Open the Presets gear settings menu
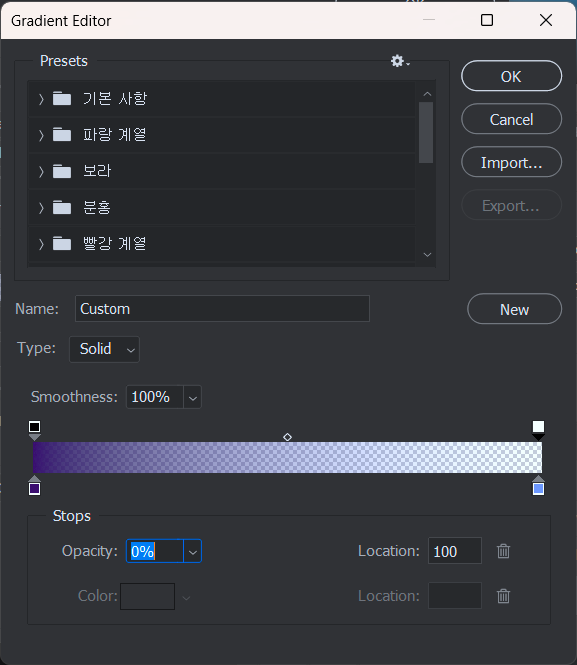This screenshot has height=665, width=577. point(400,61)
